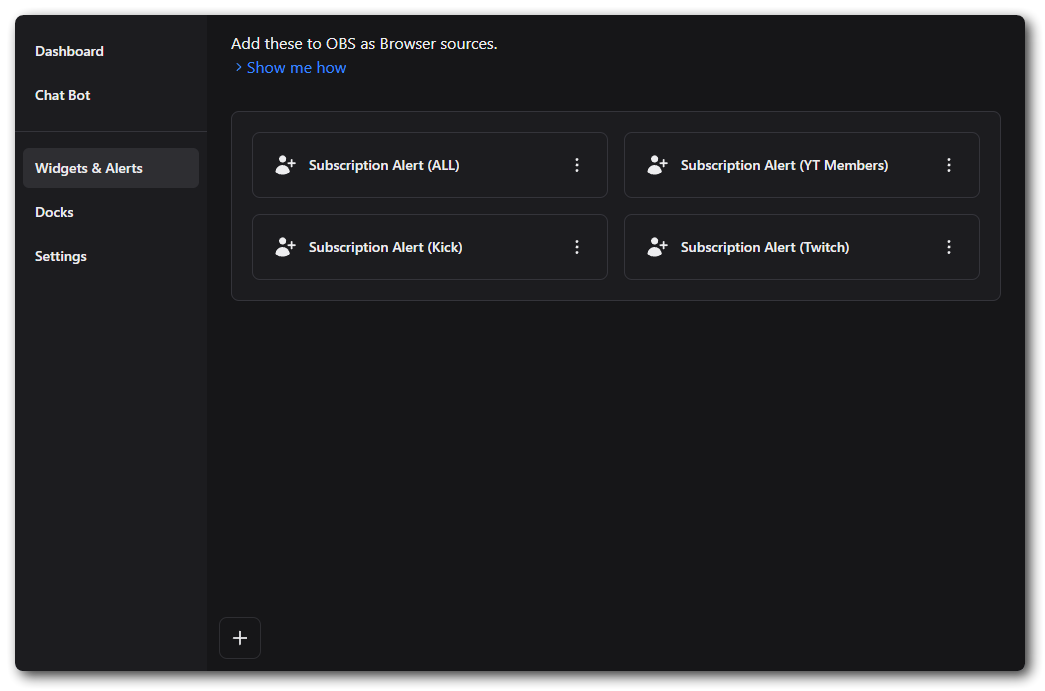Click the kebab icon on the Twitch alert card
Screen dimensions: 1045x691
click(x=949, y=246)
